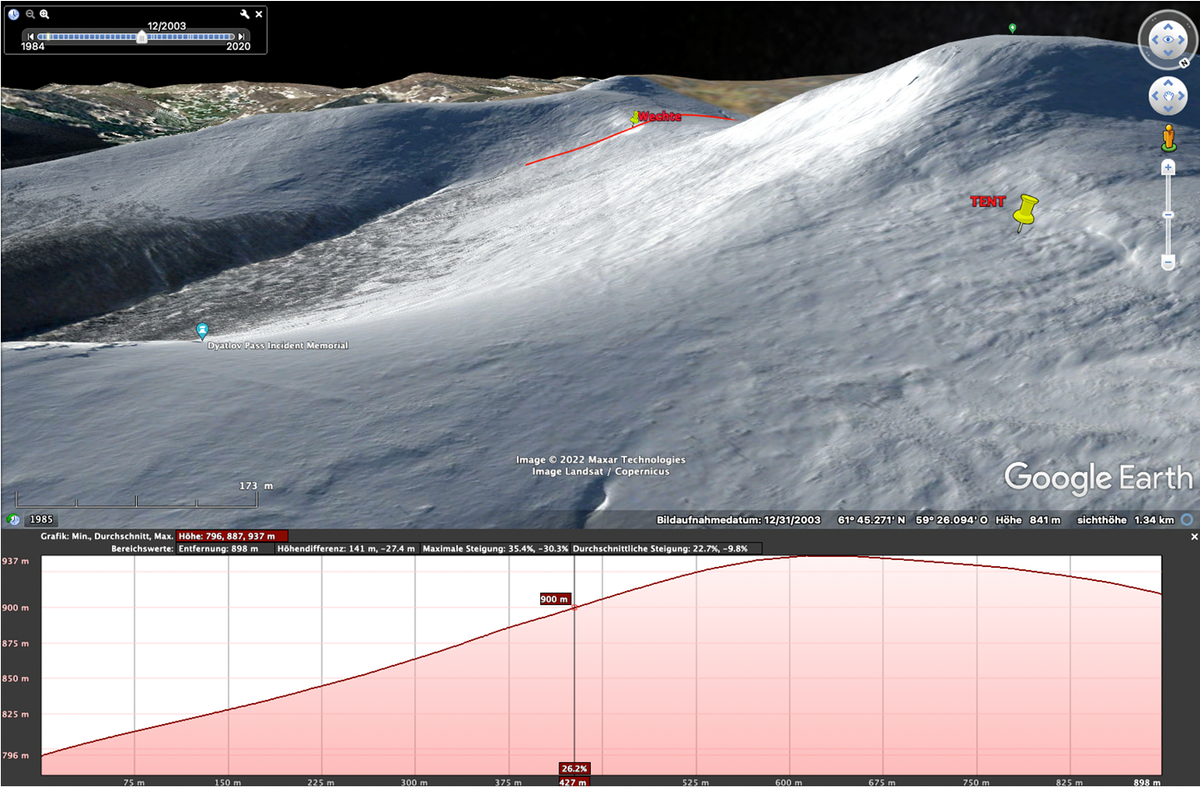Open the Dyatlov Pass Incident Memorial marker
Viewport: 1200px width, 788px height.
click(203, 329)
